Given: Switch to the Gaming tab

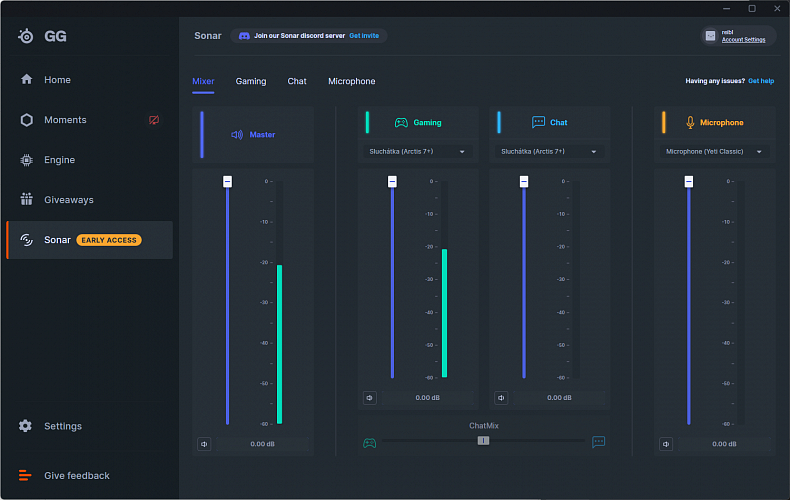Looking at the screenshot, I should pyautogui.click(x=251, y=81).
